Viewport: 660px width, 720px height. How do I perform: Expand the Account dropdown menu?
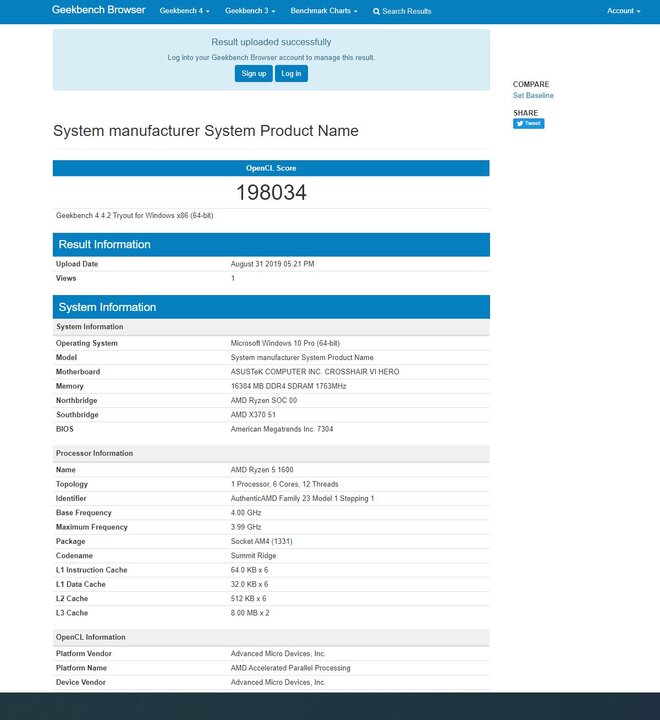click(624, 11)
